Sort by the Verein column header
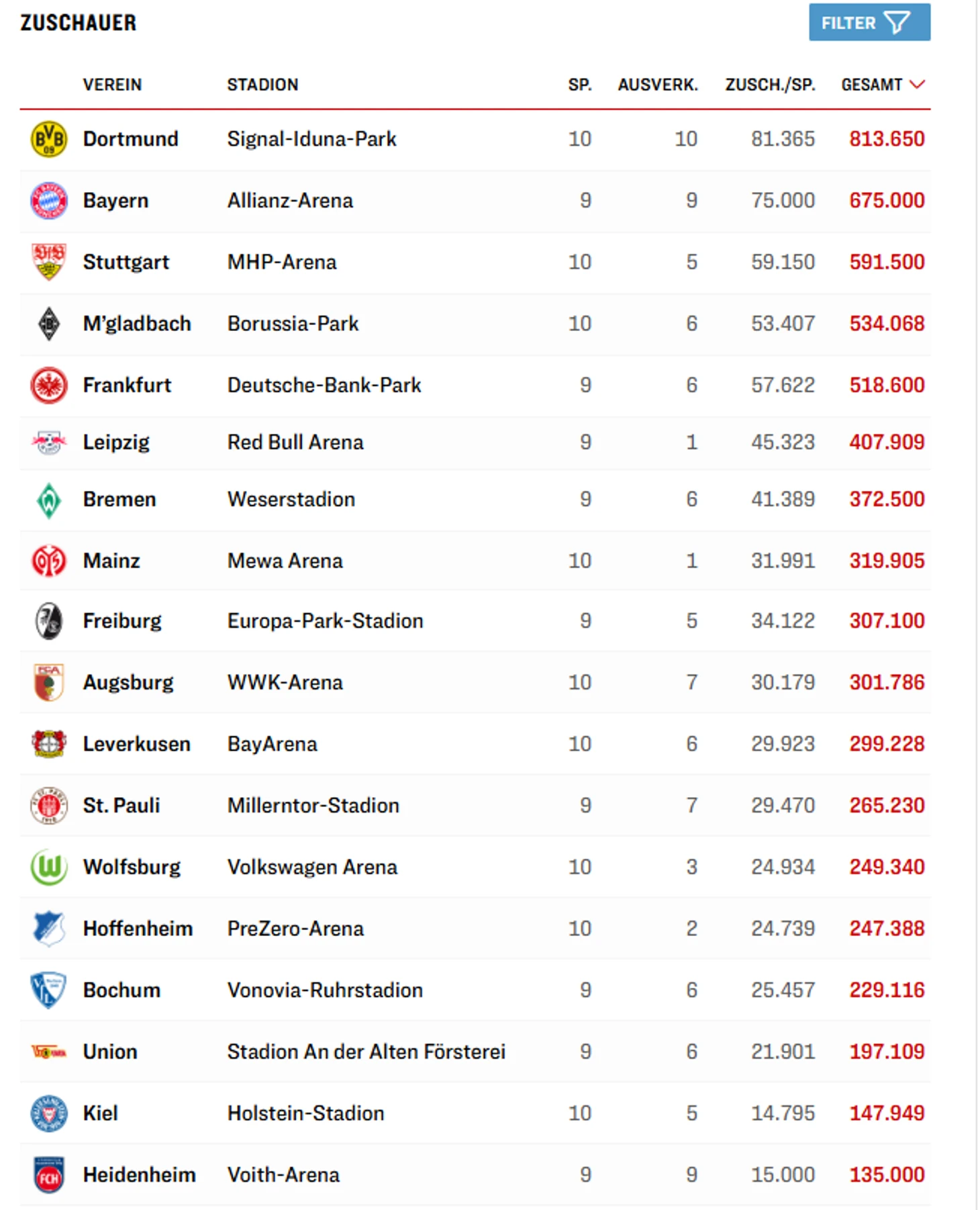Viewport: 980px width, 1210px height. [112, 85]
